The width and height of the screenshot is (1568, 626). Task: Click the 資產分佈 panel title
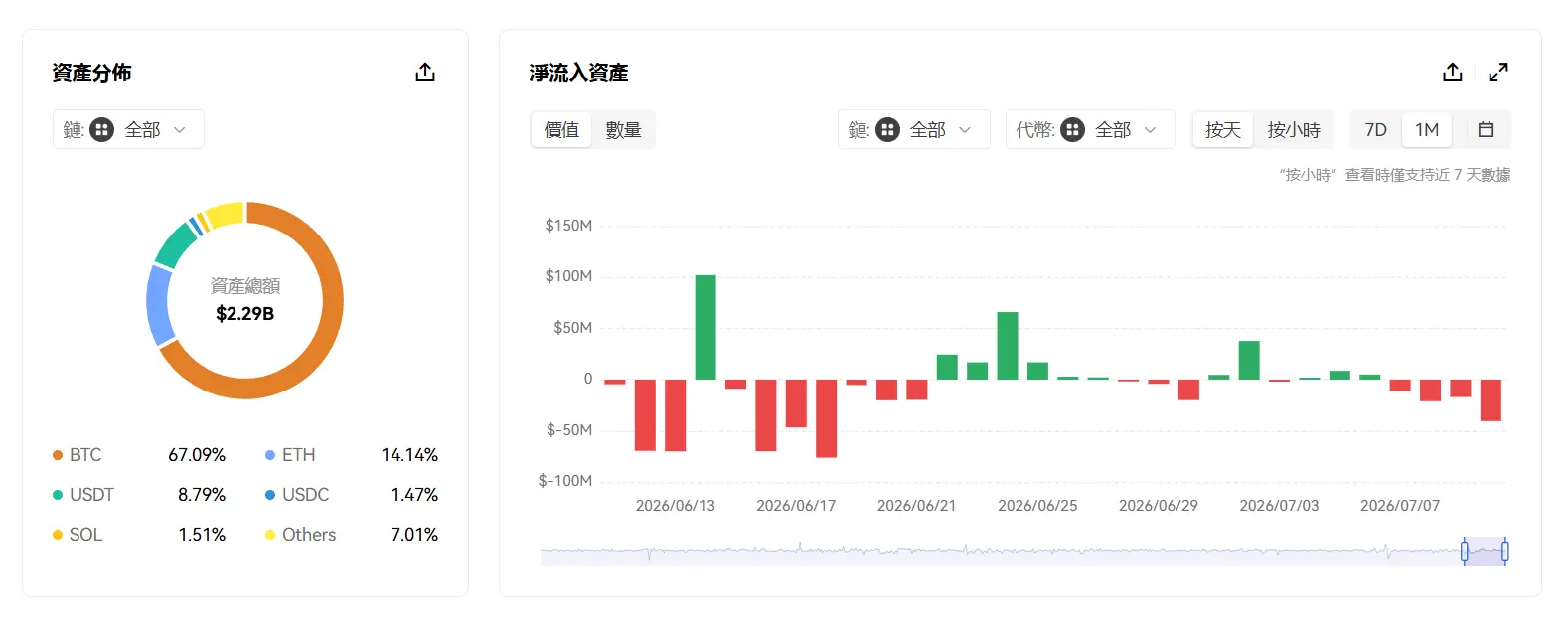pyautogui.click(x=91, y=73)
